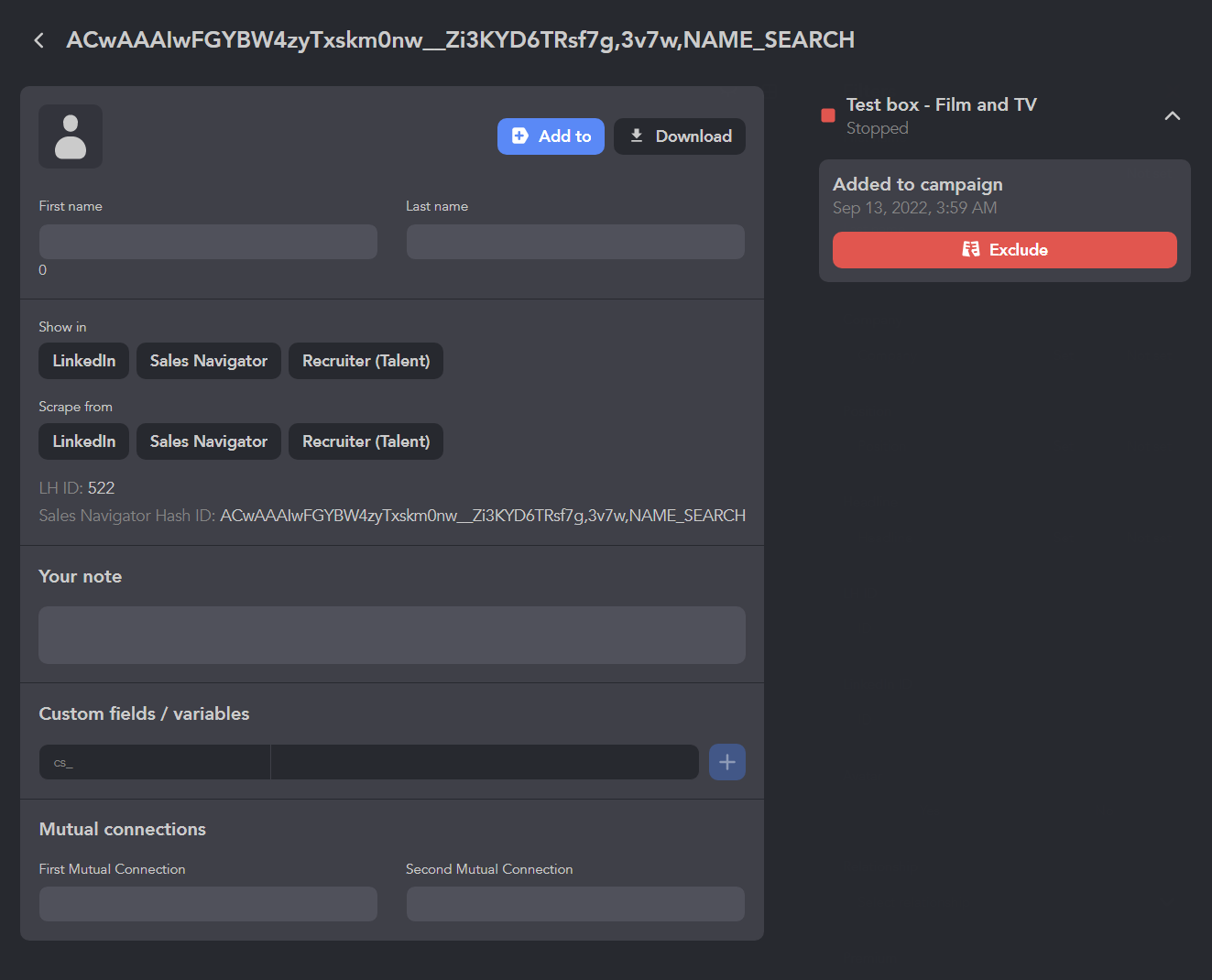This screenshot has height=980, width=1212.
Task: Collapse the Test box - Film and TV campaign
Action: pyautogui.click(x=1173, y=115)
